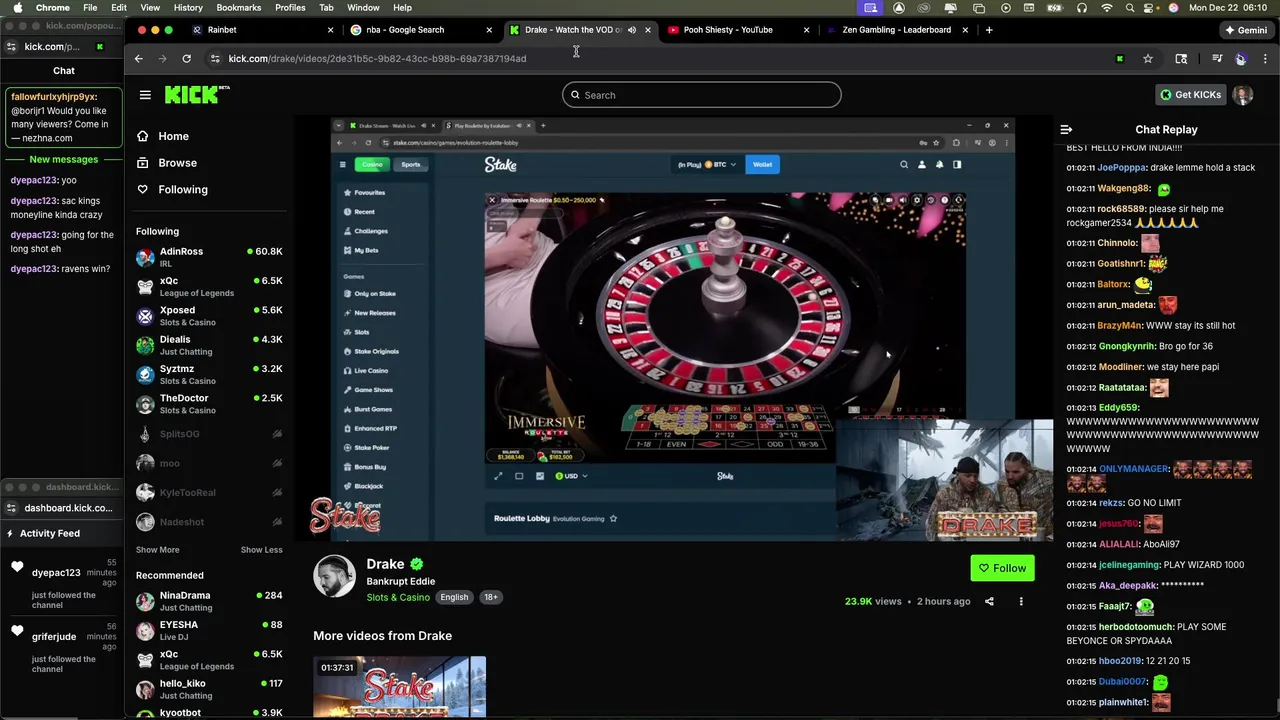Collapse the Chat Replay panel icon
The height and width of the screenshot is (720, 1280).
(x=1066, y=129)
